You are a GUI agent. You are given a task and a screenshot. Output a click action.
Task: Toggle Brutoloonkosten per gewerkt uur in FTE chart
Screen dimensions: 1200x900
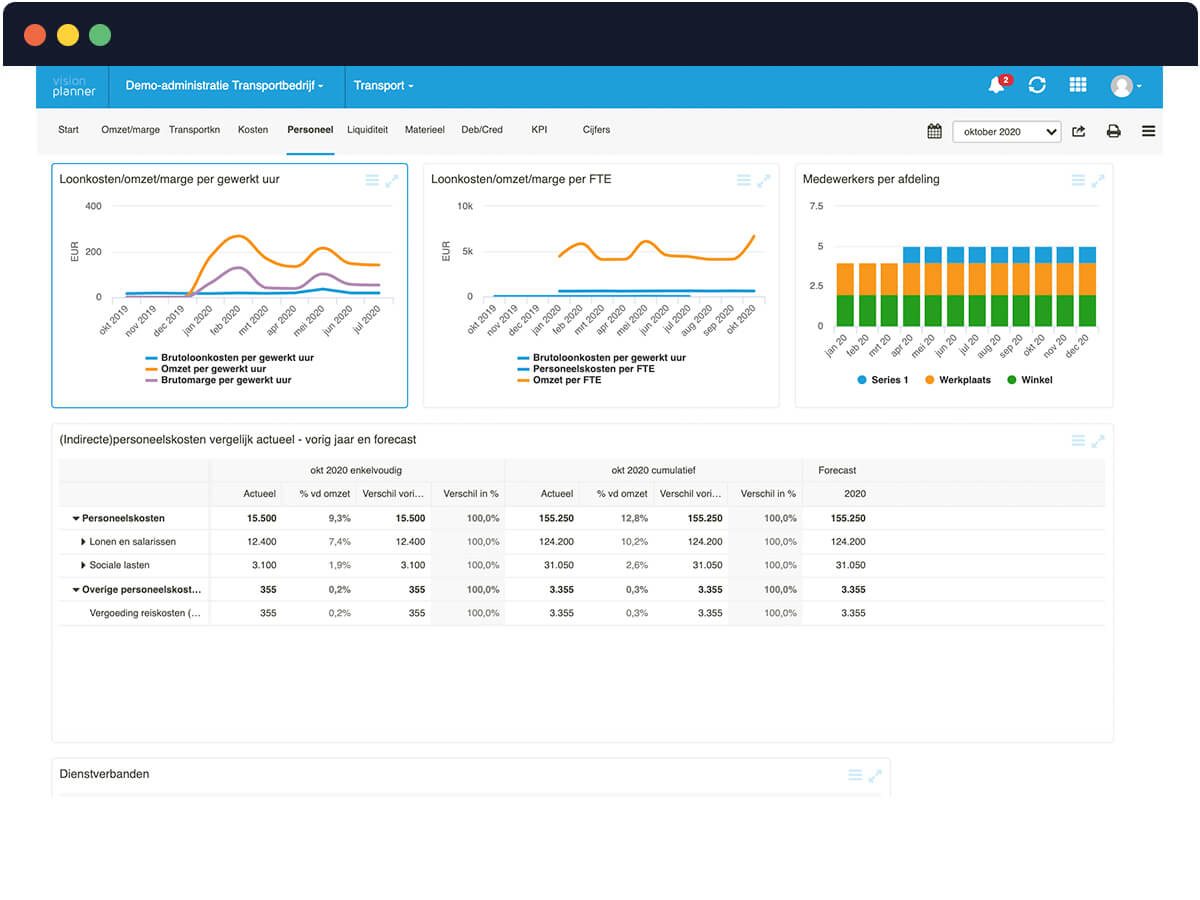pyautogui.click(x=601, y=357)
